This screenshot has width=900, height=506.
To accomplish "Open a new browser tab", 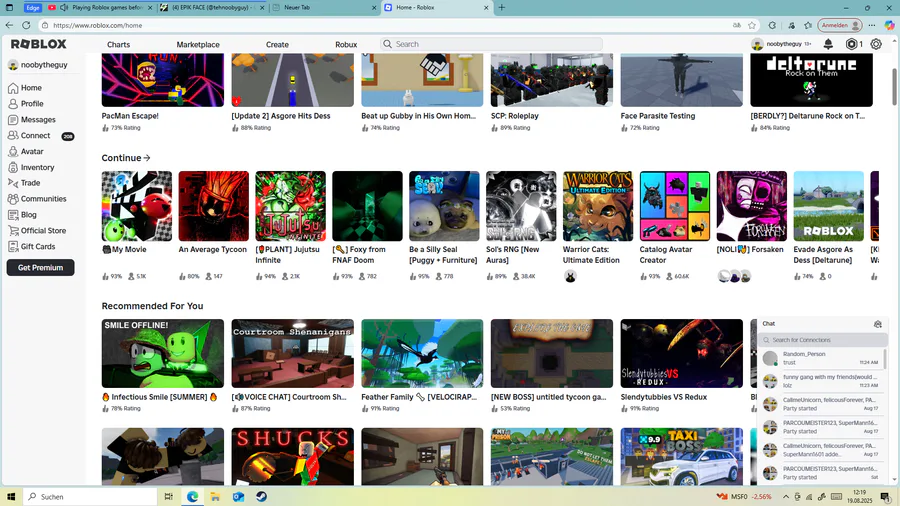I will coord(502,7).
